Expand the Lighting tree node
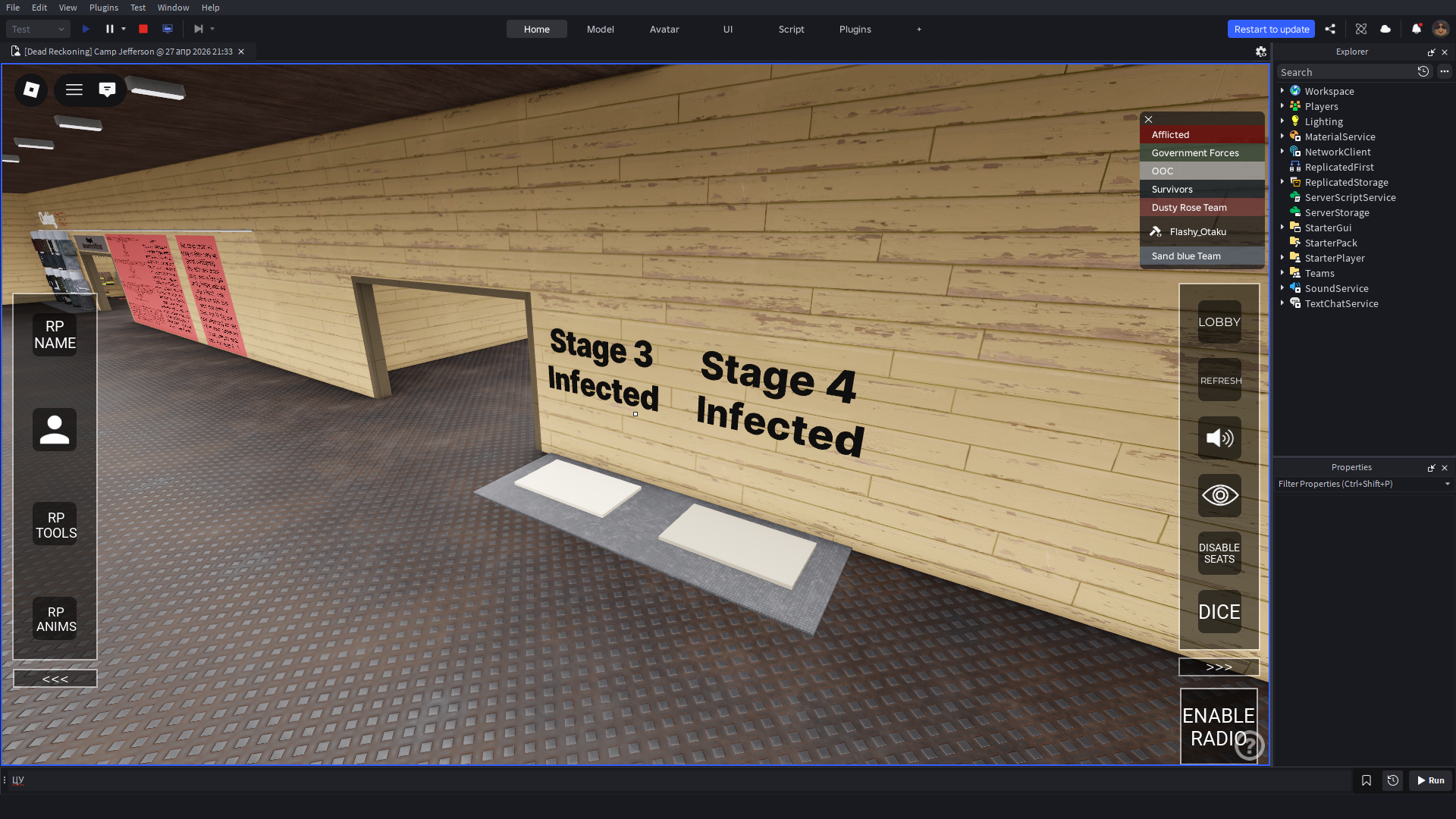The image size is (1456, 819). pos(1282,121)
